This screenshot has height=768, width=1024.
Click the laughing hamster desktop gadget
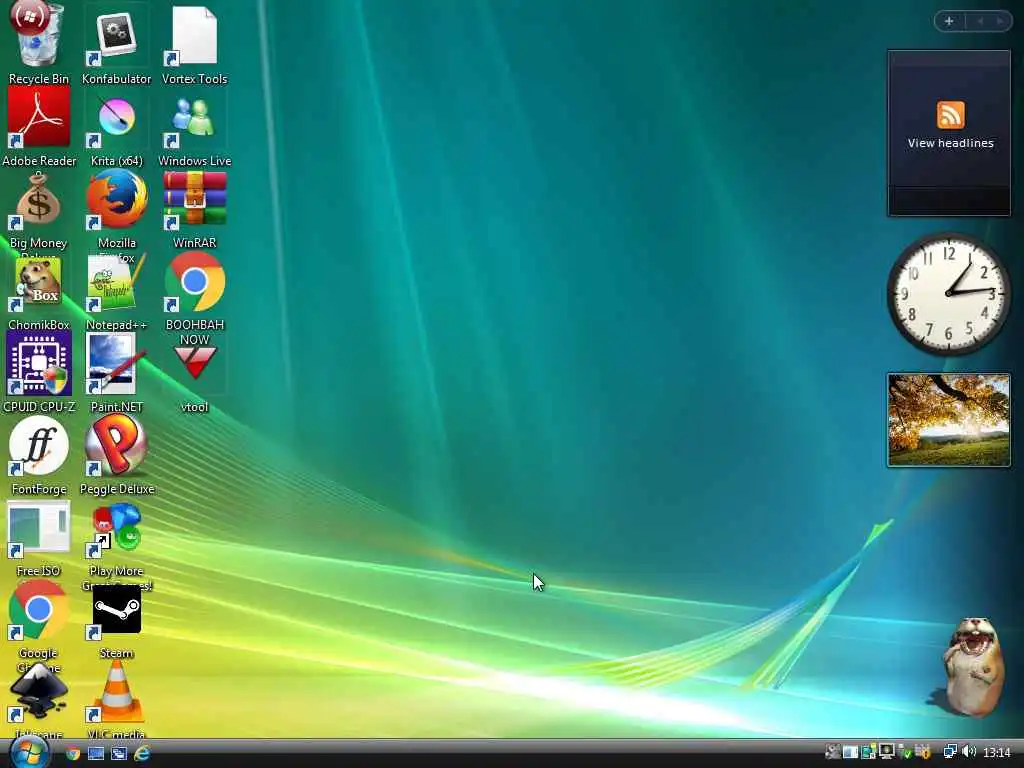pyautogui.click(x=973, y=666)
